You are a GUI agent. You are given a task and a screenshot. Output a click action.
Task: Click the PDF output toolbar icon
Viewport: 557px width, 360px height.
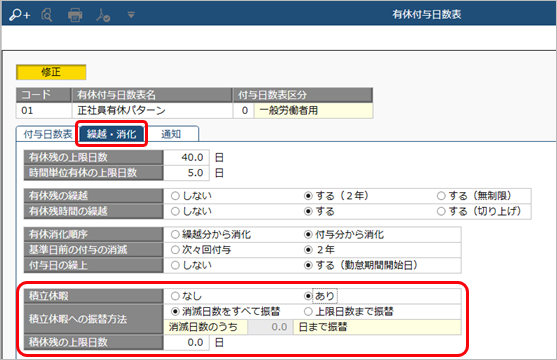tap(103, 15)
